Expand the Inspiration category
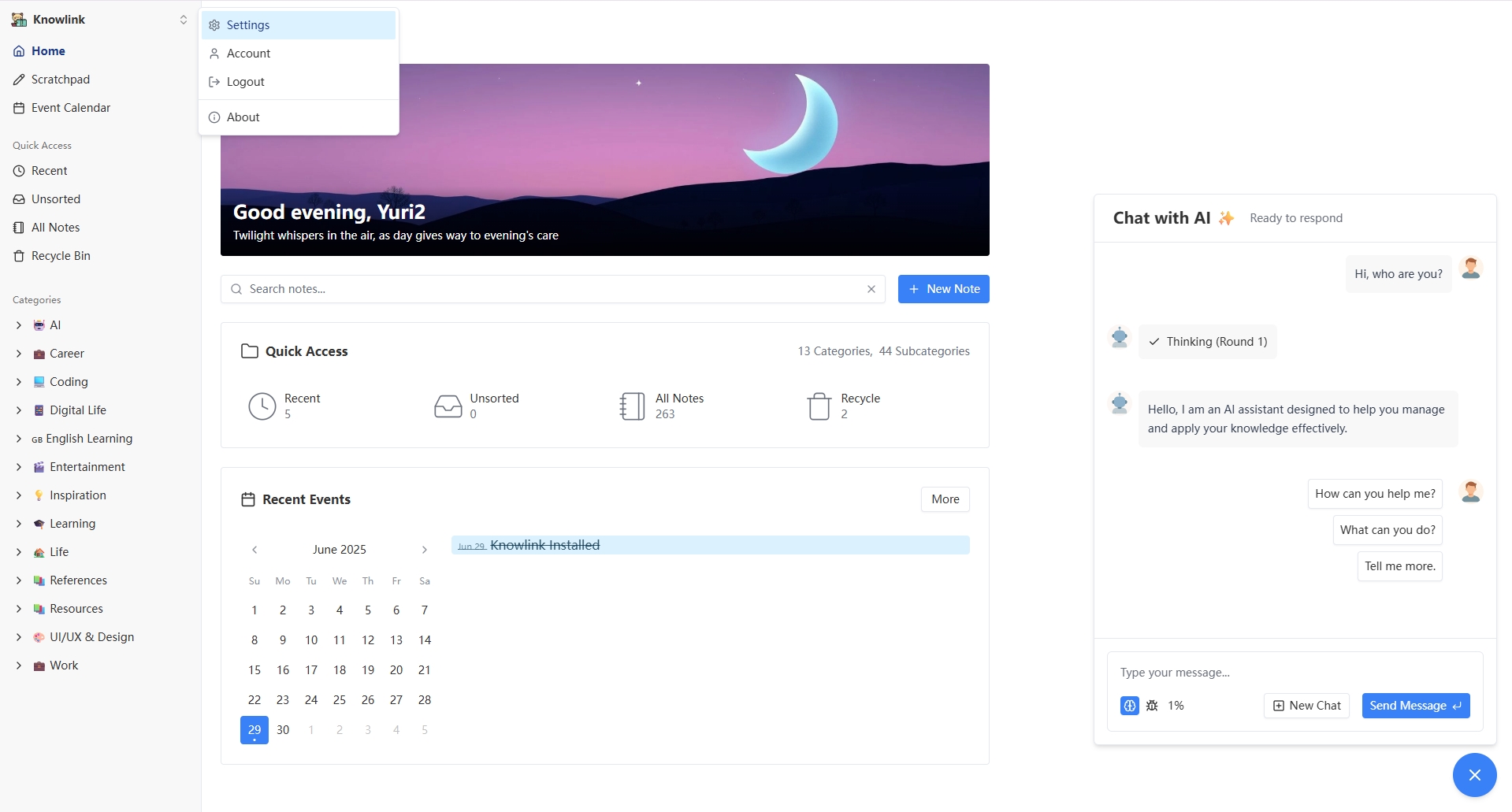The image size is (1512, 812). point(19,495)
